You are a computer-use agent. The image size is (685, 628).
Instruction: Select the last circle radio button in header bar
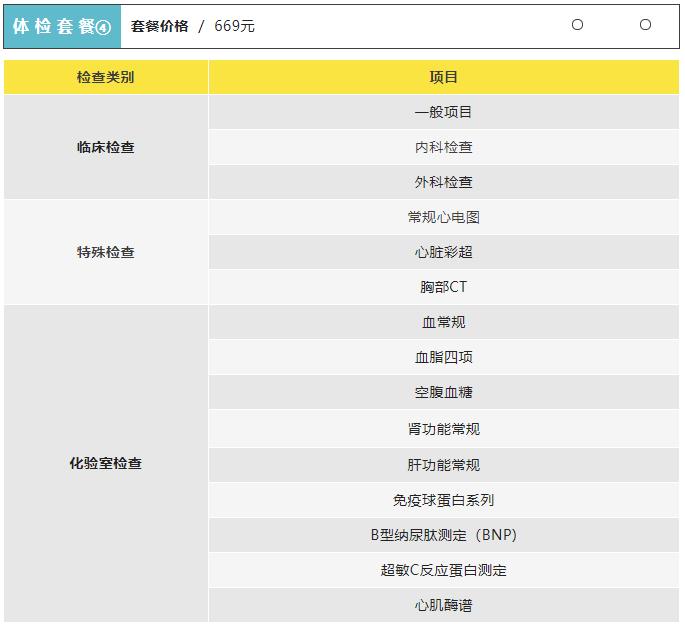(645, 25)
